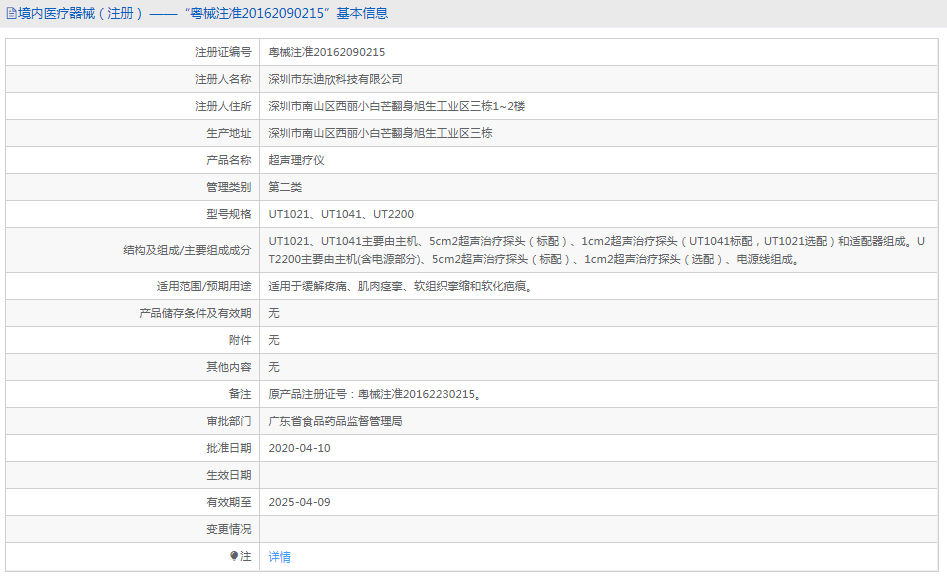Click the registrant name 深圳市东迪欣科技有限公司
The height and width of the screenshot is (580, 947).
[335, 79]
